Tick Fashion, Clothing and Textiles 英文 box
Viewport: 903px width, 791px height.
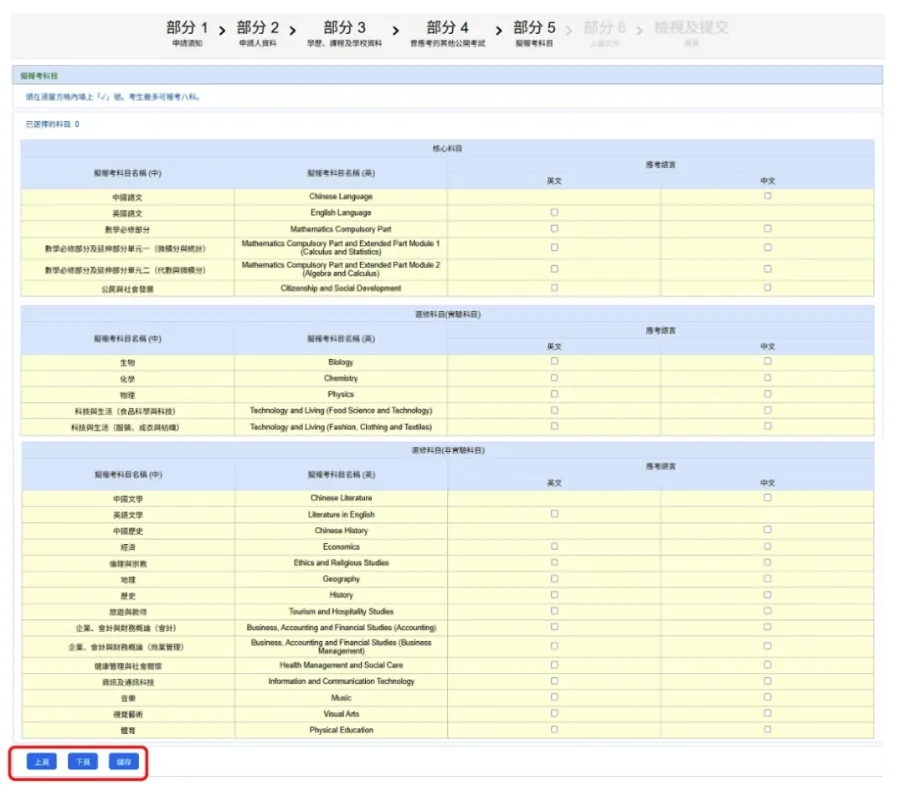554,426
